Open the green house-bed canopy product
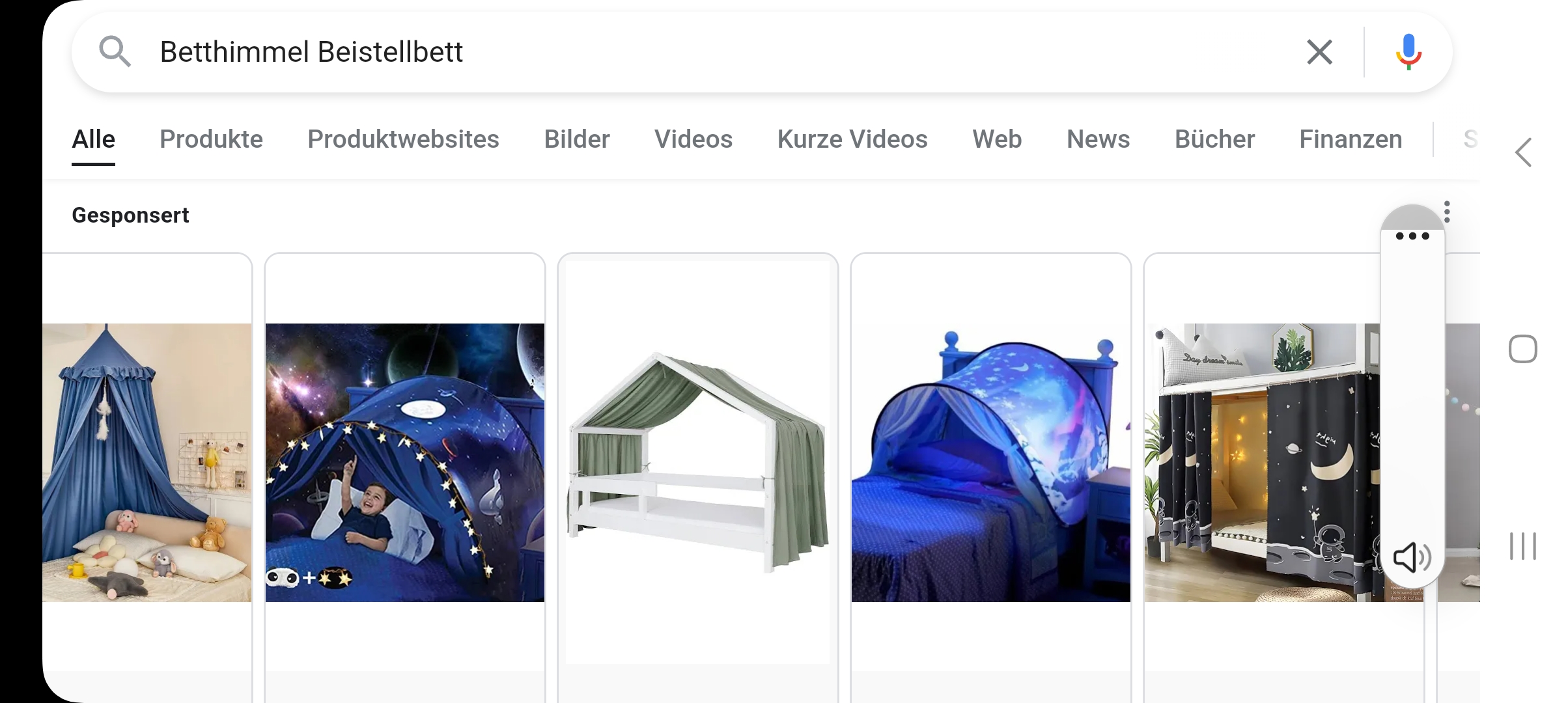The width and height of the screenshot is (1568, 703). [x=698, y=463]
